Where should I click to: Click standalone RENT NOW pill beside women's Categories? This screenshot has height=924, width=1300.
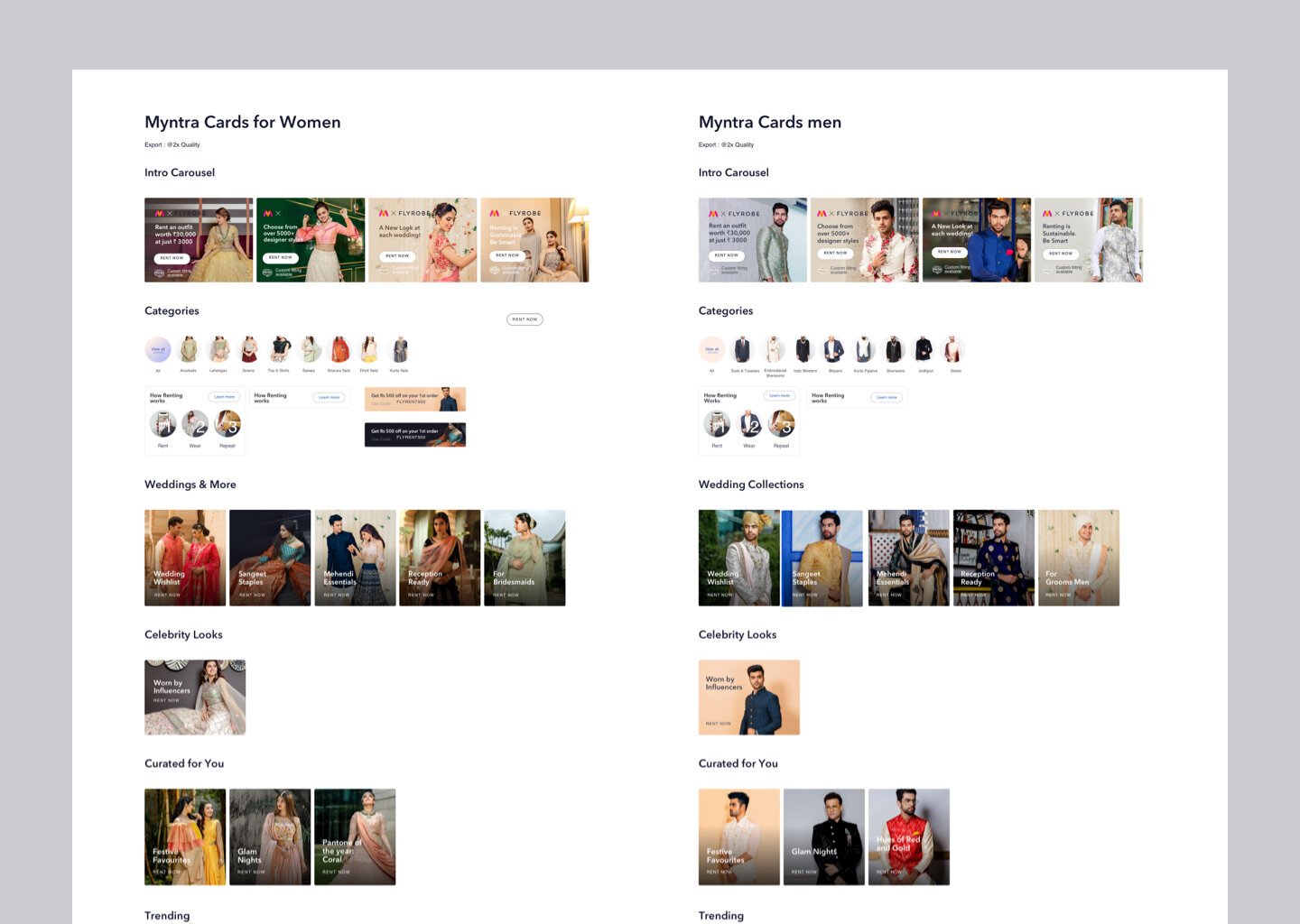coord(525,319)
